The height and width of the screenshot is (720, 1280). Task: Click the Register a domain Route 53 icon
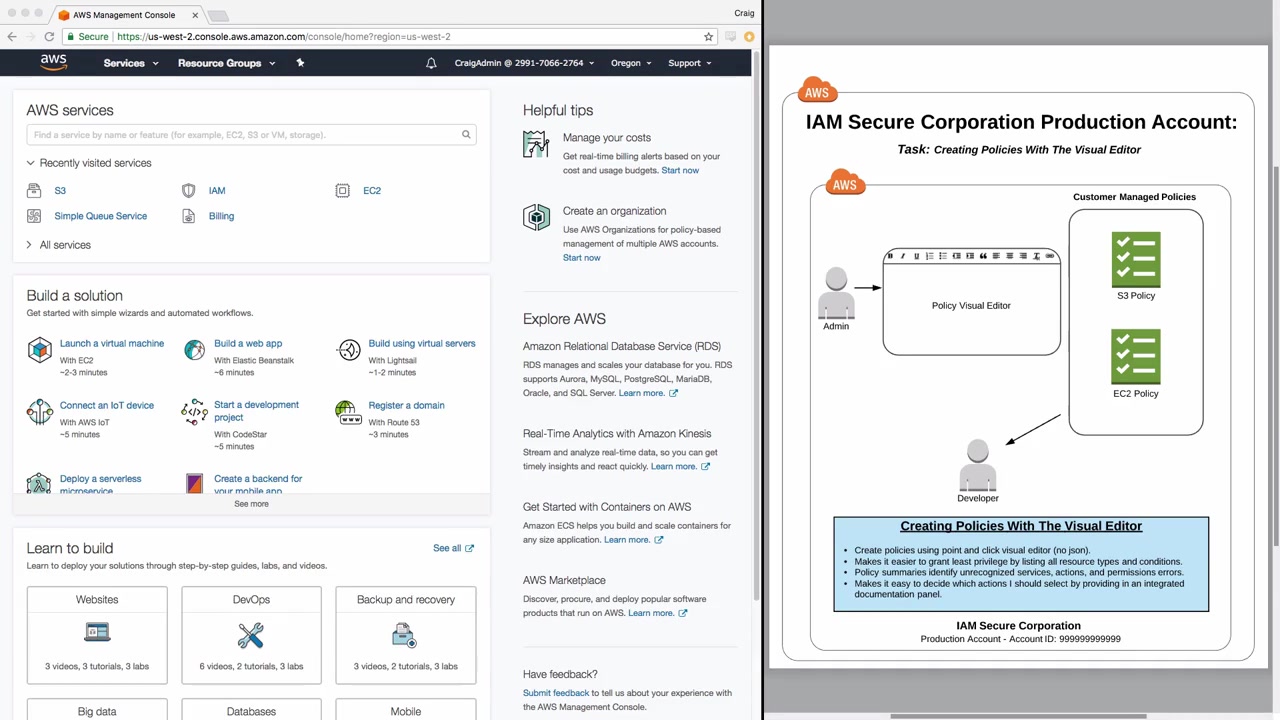(346, 412)
